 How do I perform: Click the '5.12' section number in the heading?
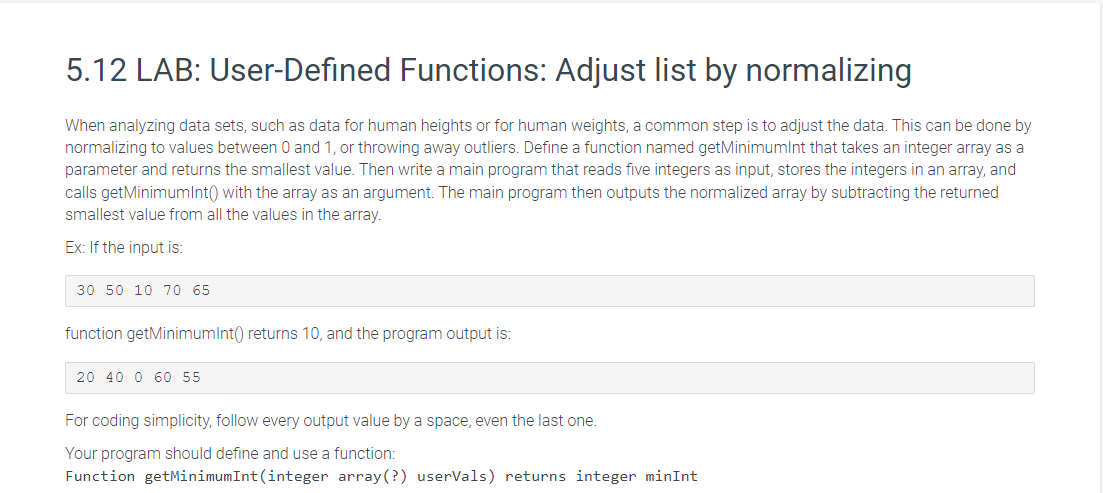(96, 70)
